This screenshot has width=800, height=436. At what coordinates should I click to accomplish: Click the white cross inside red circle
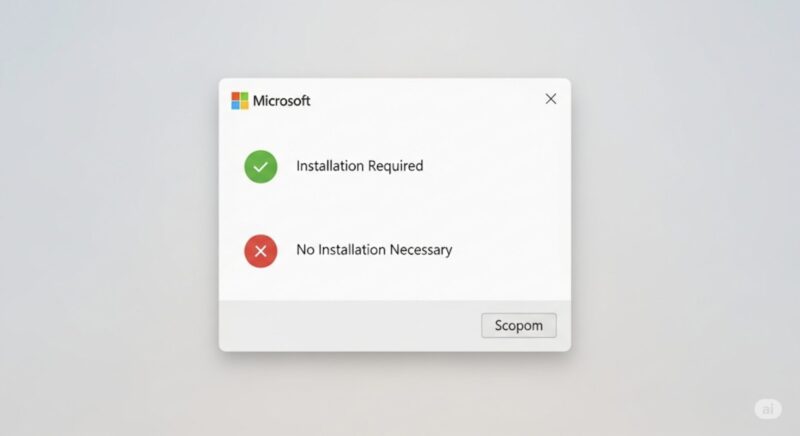click(x=261, y=251)
